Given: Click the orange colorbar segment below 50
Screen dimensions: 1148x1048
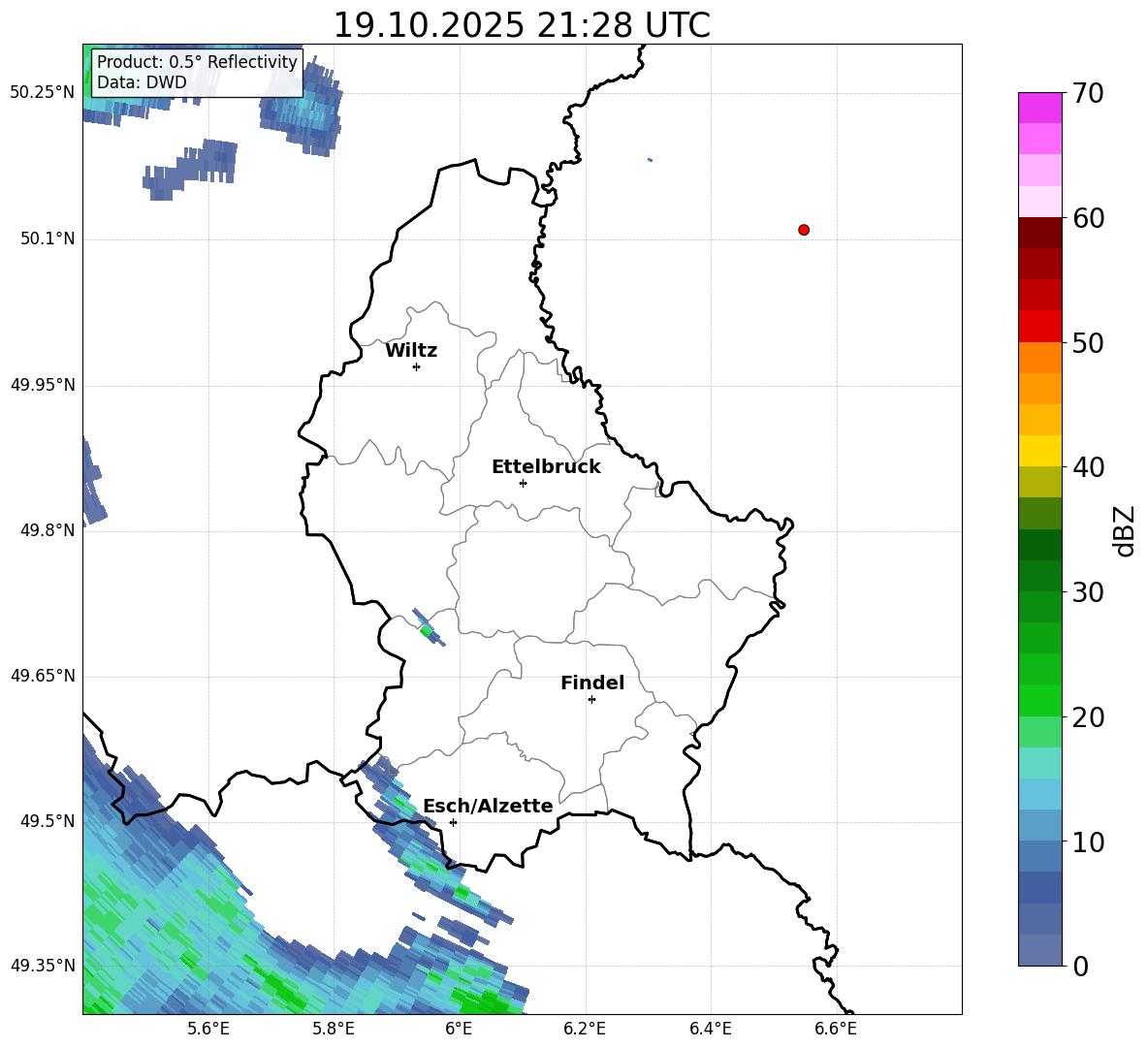Looking at the screenshot, I should click(1040, 357).
